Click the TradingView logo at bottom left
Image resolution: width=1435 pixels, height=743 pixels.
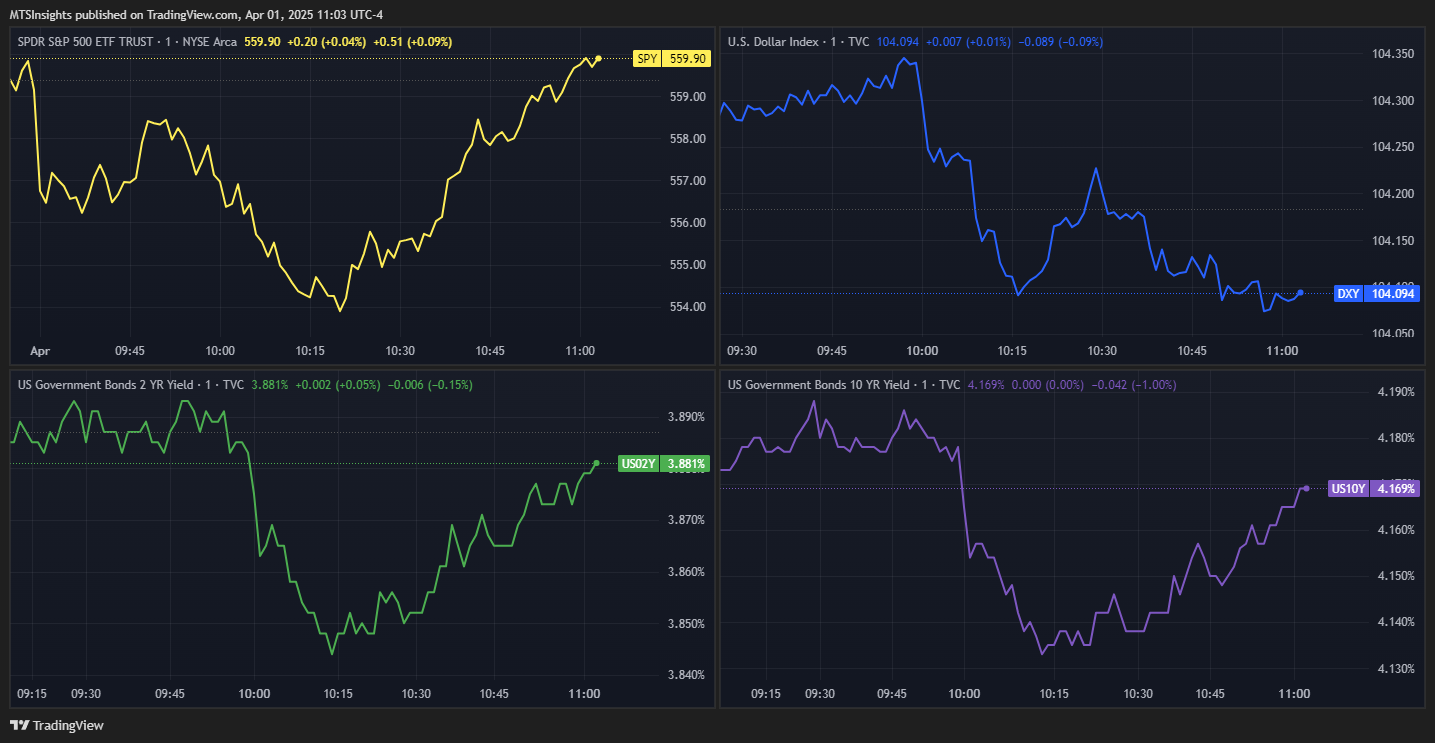tap(56, 725)
